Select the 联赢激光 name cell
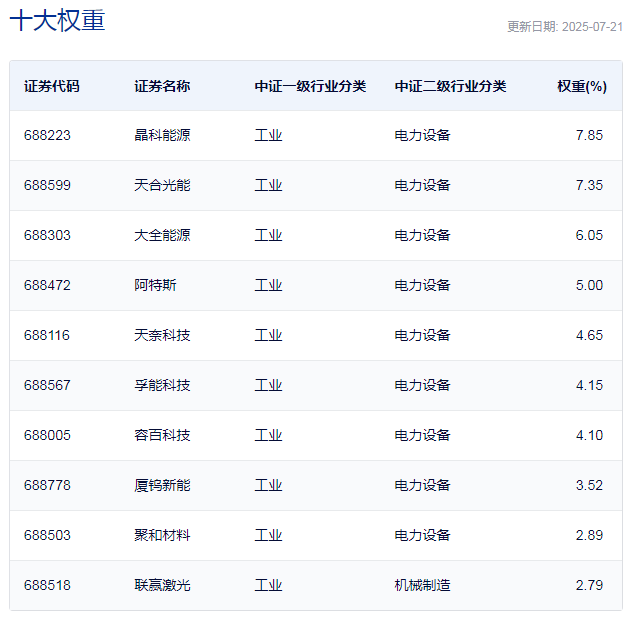This screenshot has width=628, height=618. tap(162, 586)
